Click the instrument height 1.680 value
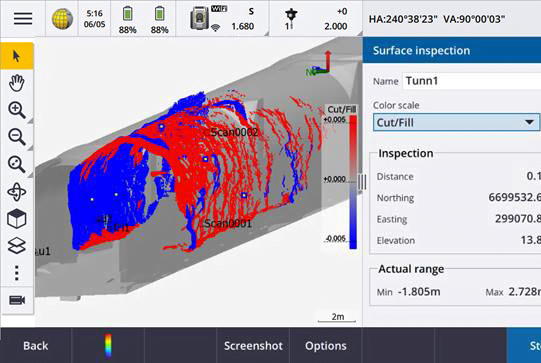The image size is (541, 363). click(x=243, y=27)
